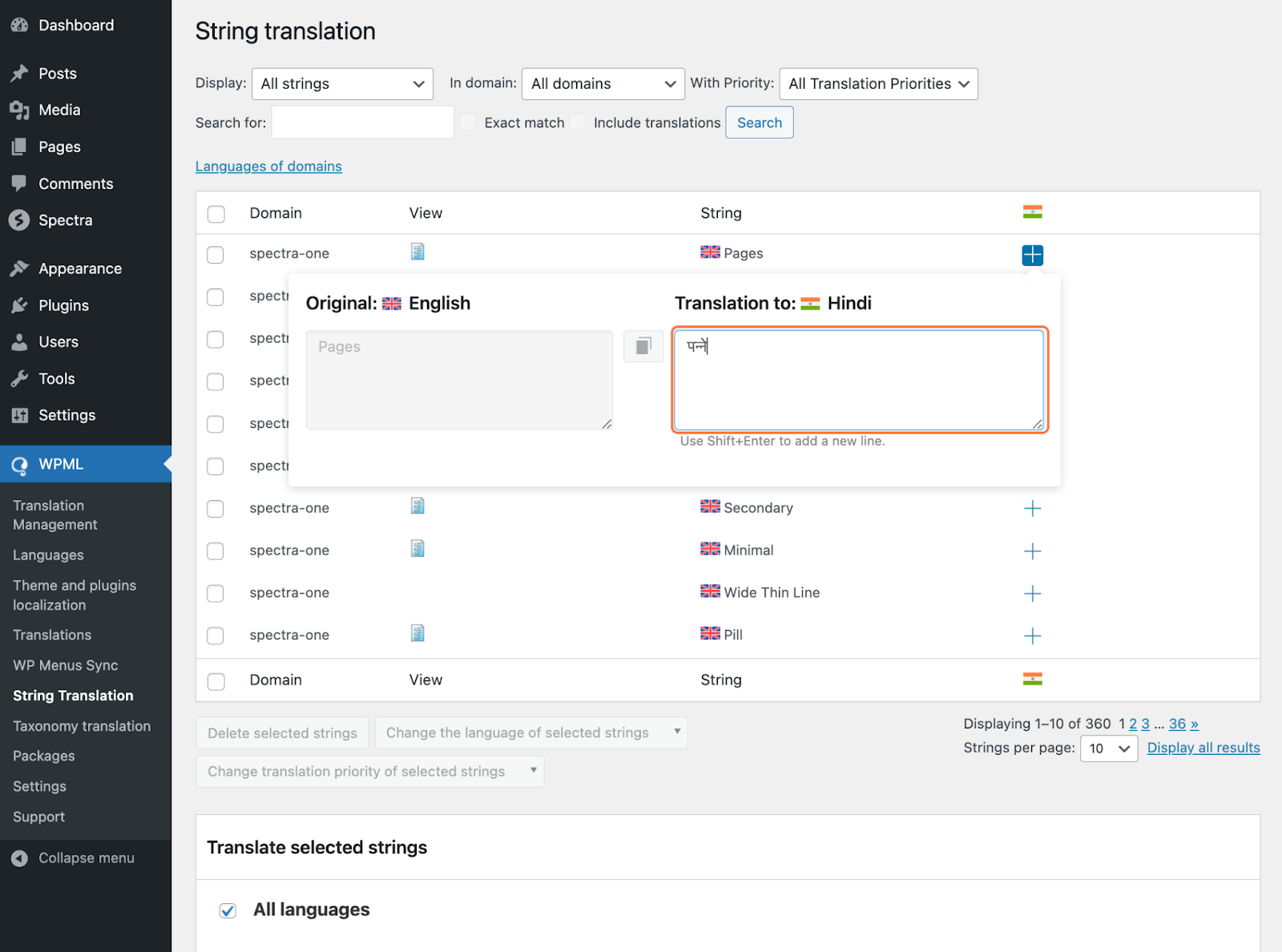Open the Change the language of selected strings dropdown
Screen dimensions: 1282x952
point(530,732)
